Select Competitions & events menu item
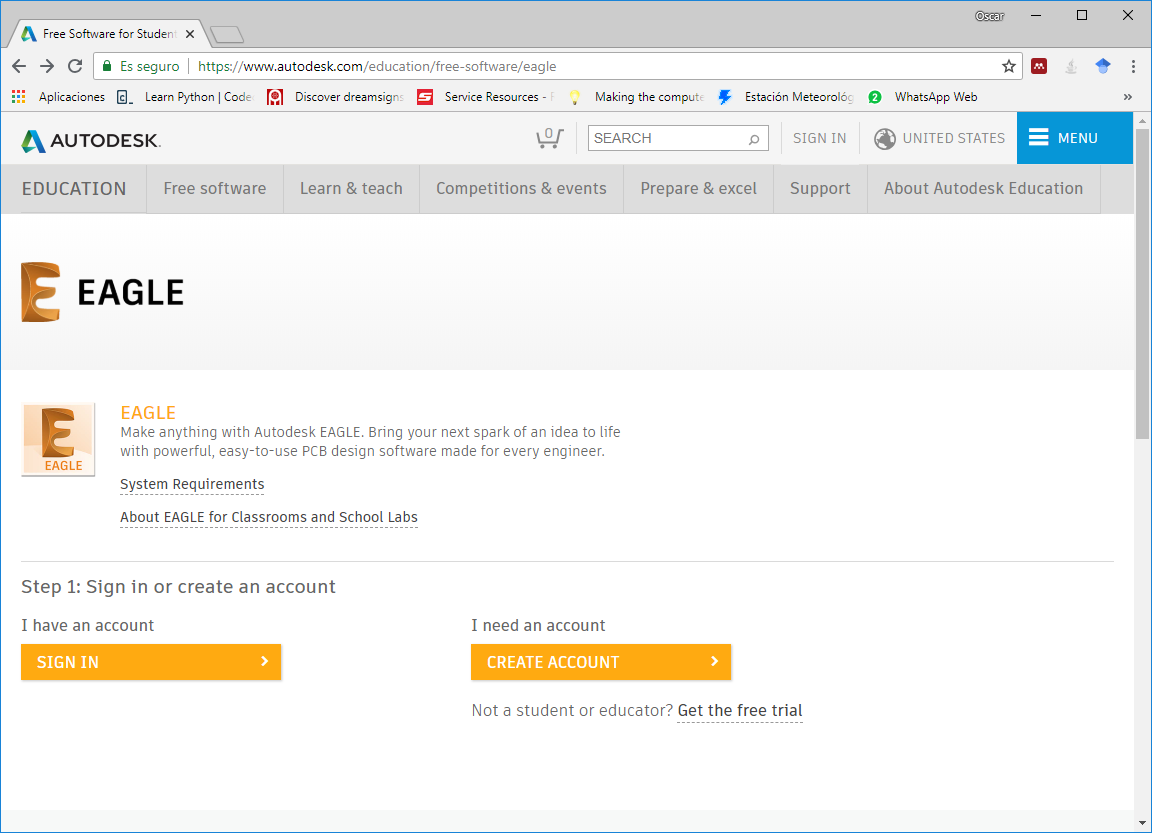 pyautogui.click(x=521, y=188)
